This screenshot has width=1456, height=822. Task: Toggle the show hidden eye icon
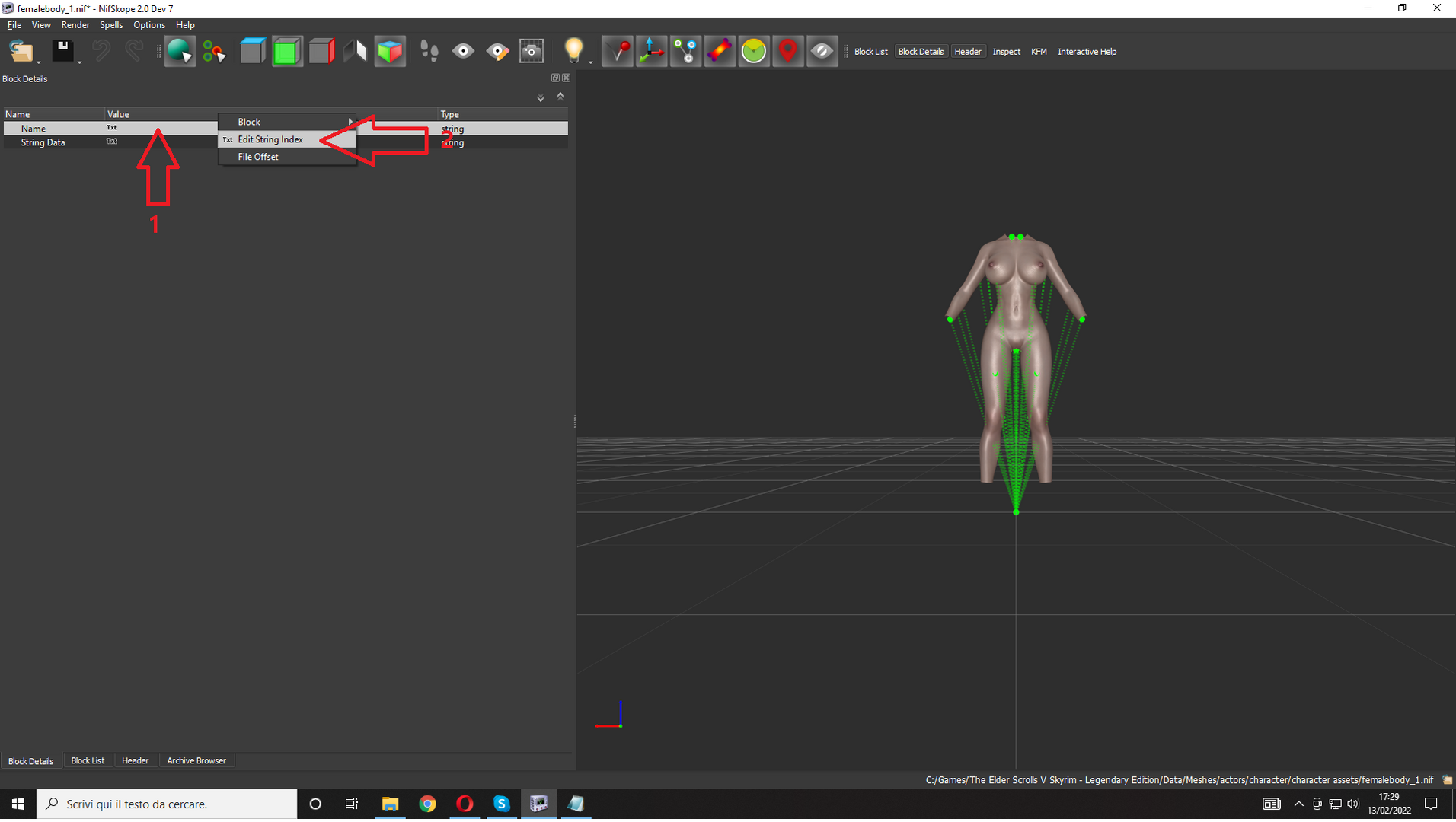822,51
